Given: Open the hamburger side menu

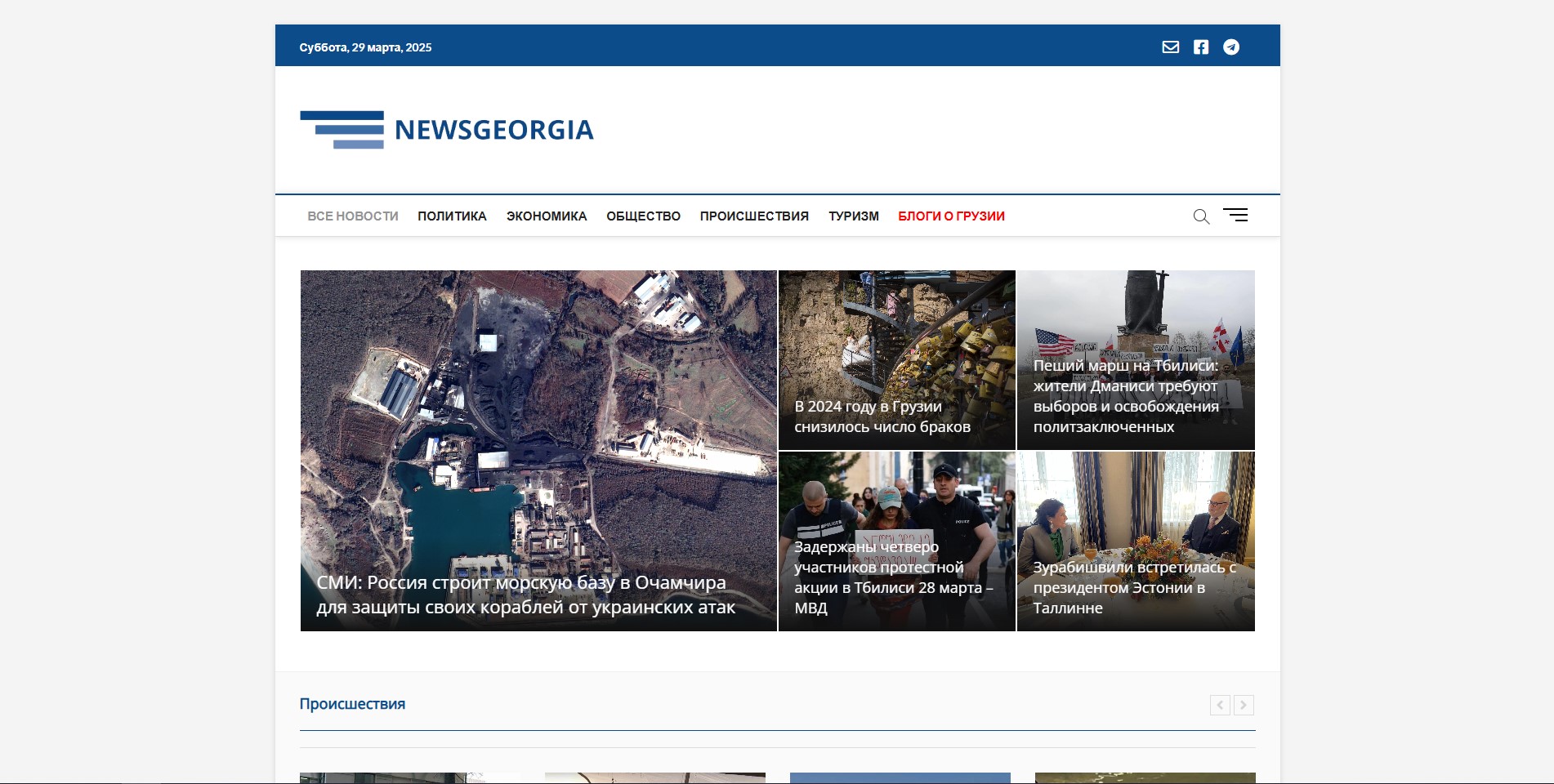Looking at the screenshot, I should tap(1235, 216).
